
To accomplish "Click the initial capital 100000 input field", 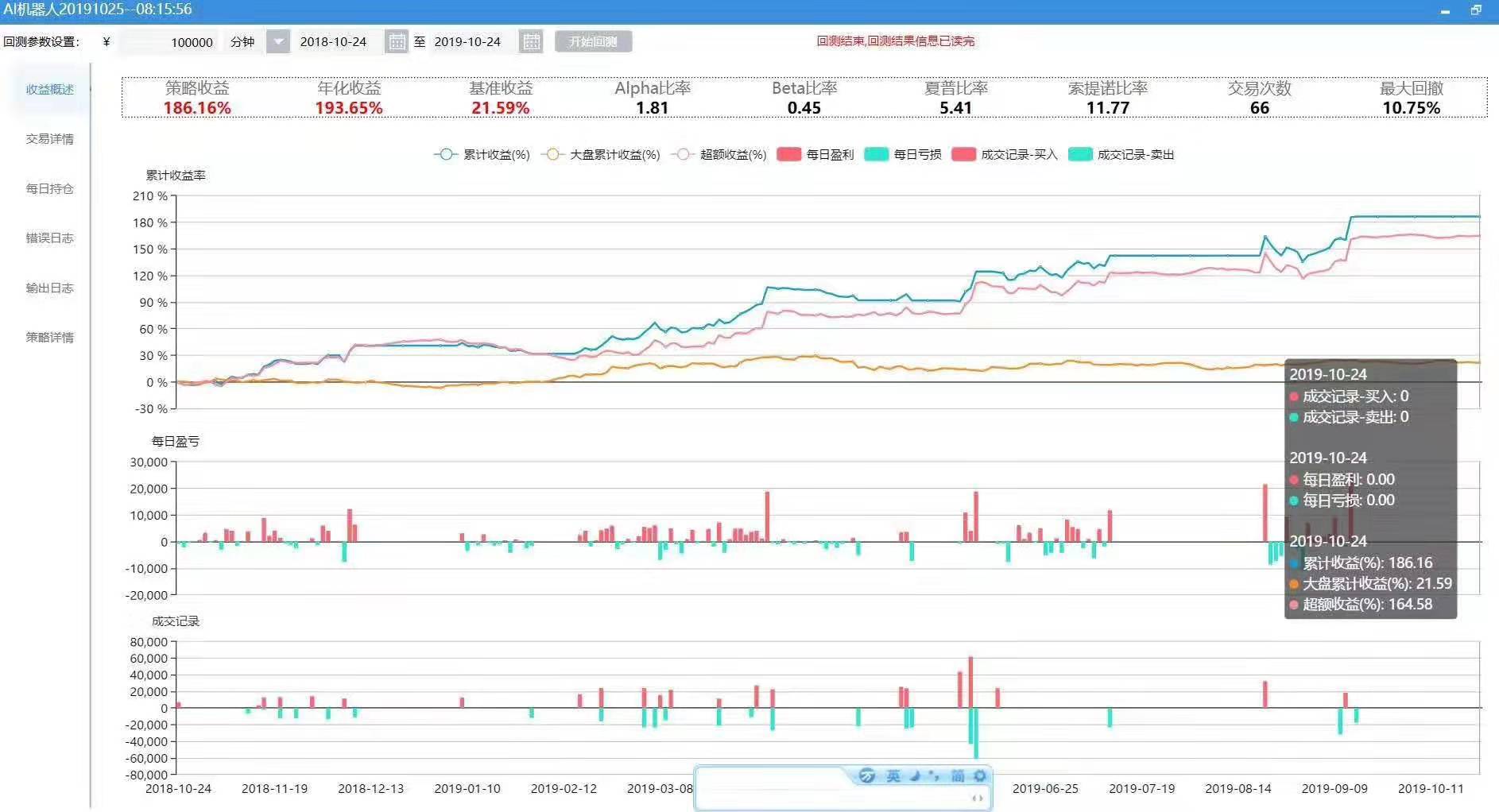I will 168,42.
